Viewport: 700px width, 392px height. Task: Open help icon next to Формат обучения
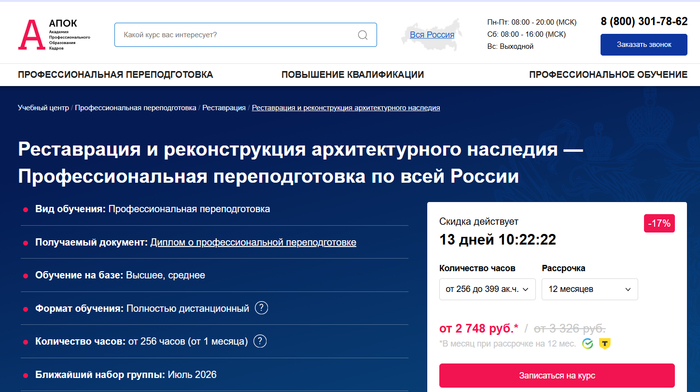click(x=261, y=308)
